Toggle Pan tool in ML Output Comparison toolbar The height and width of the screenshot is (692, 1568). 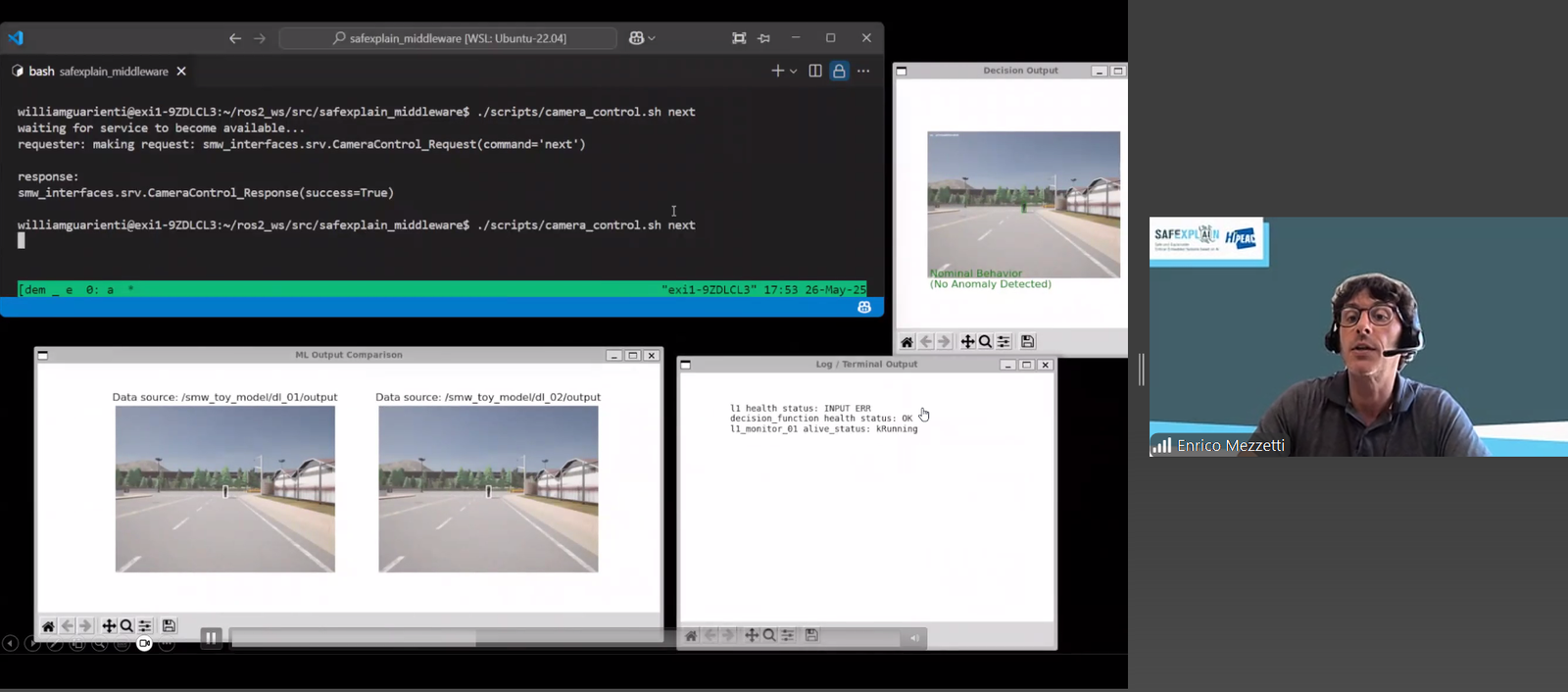tap(109, 626)
